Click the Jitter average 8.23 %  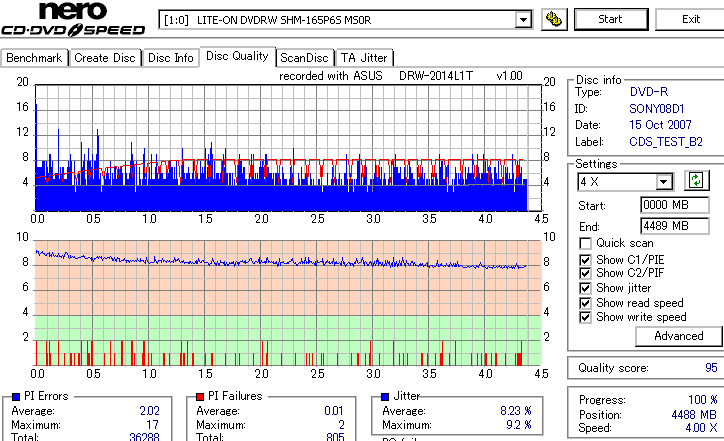click(516, 411)
